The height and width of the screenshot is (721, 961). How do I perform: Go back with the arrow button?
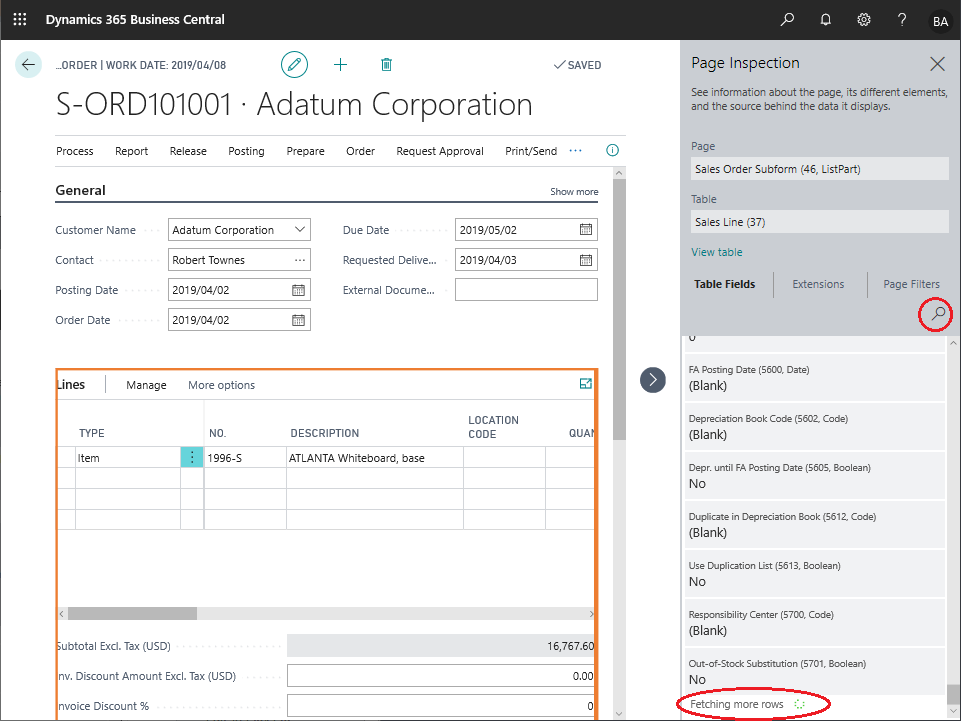point(28,64)
